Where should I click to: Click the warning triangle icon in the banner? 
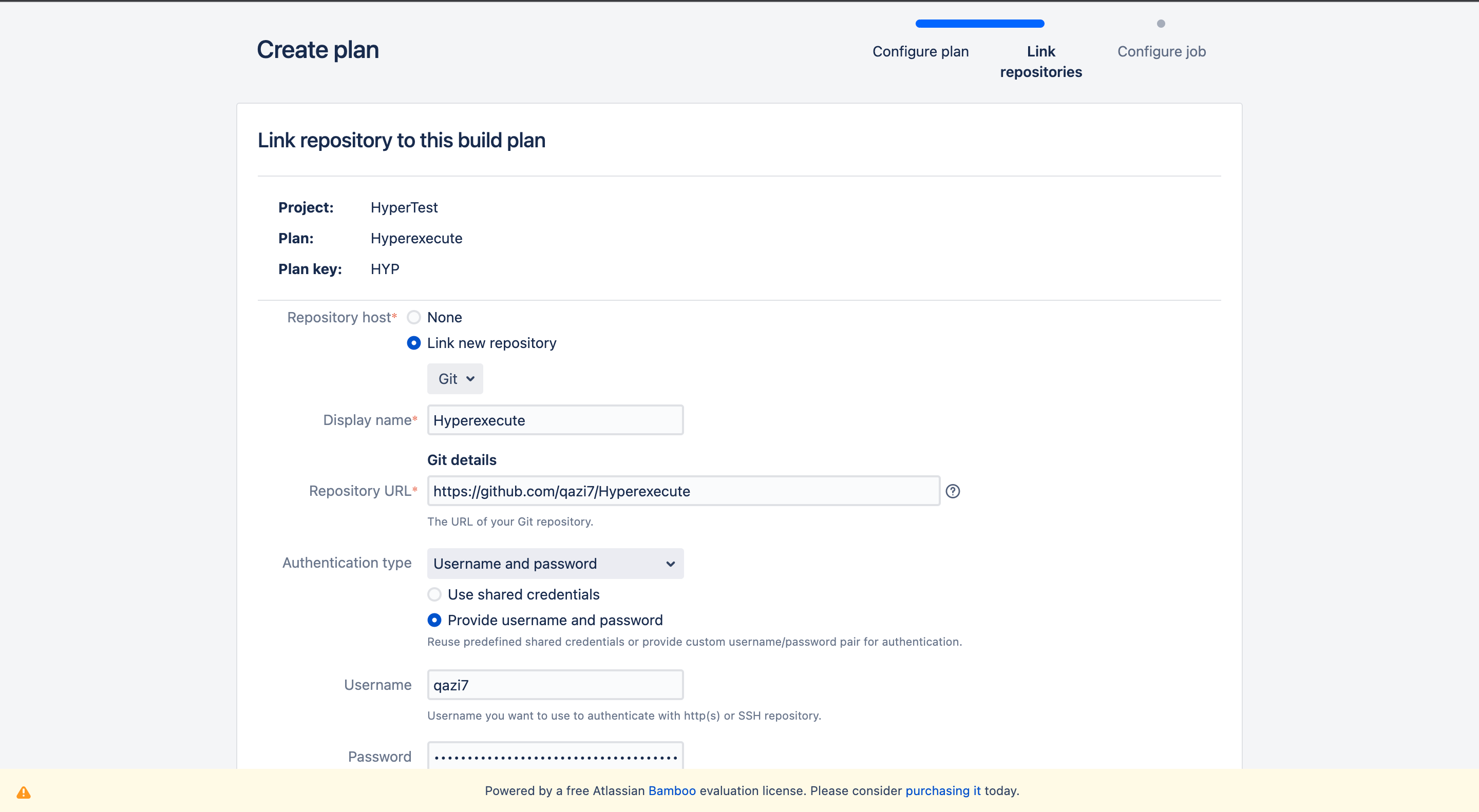24,792
